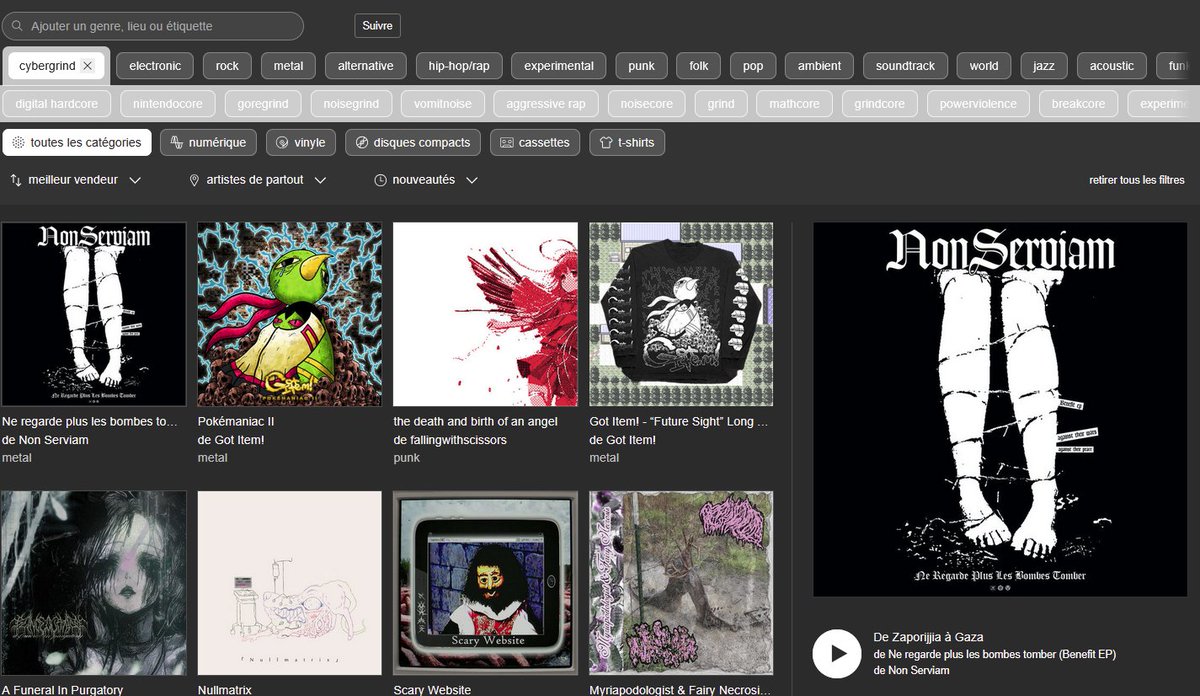Viewport: 1200px width, 696px height.
Task: Add the breakcore subgenre tag
Action: tap(1078, 104)
